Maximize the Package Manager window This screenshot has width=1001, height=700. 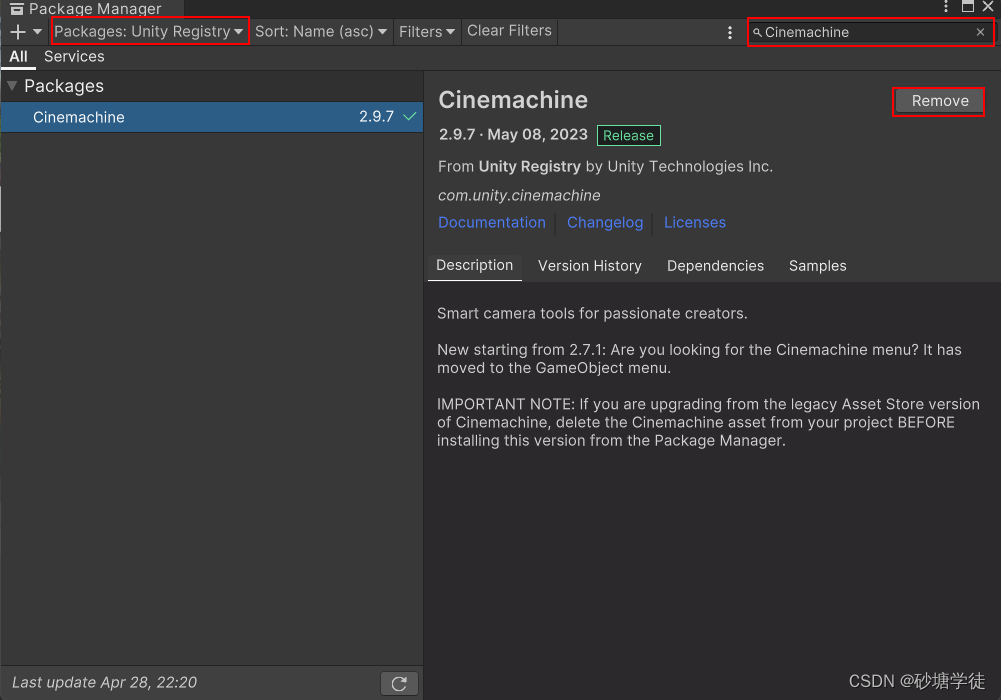(968, 6)
